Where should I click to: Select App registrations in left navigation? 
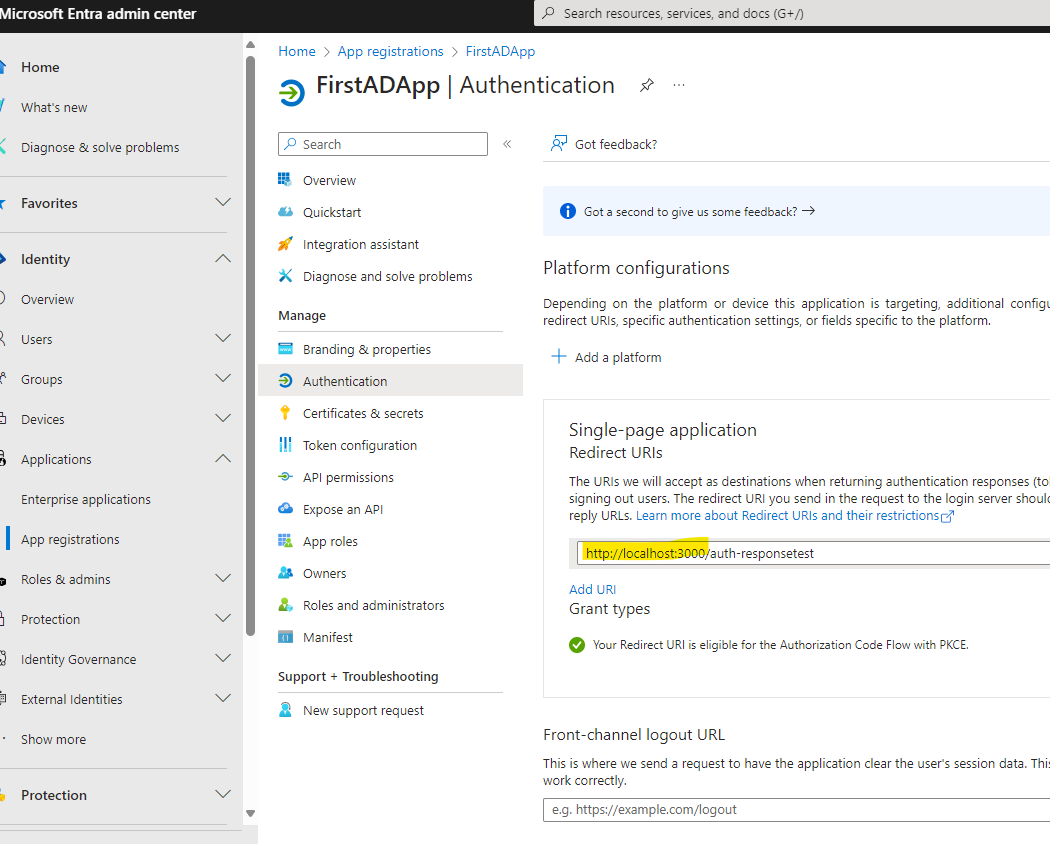click(70, 539)
